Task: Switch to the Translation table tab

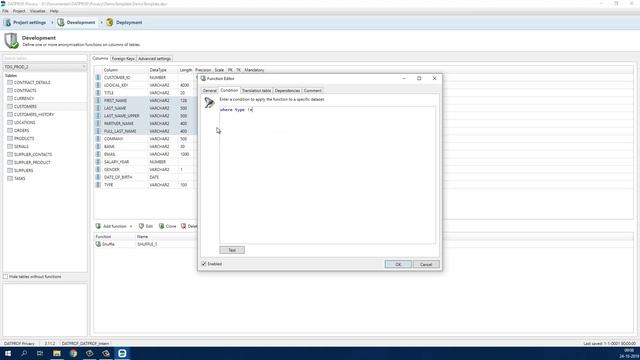Action: pyautogui.click(x=256, y=91)
